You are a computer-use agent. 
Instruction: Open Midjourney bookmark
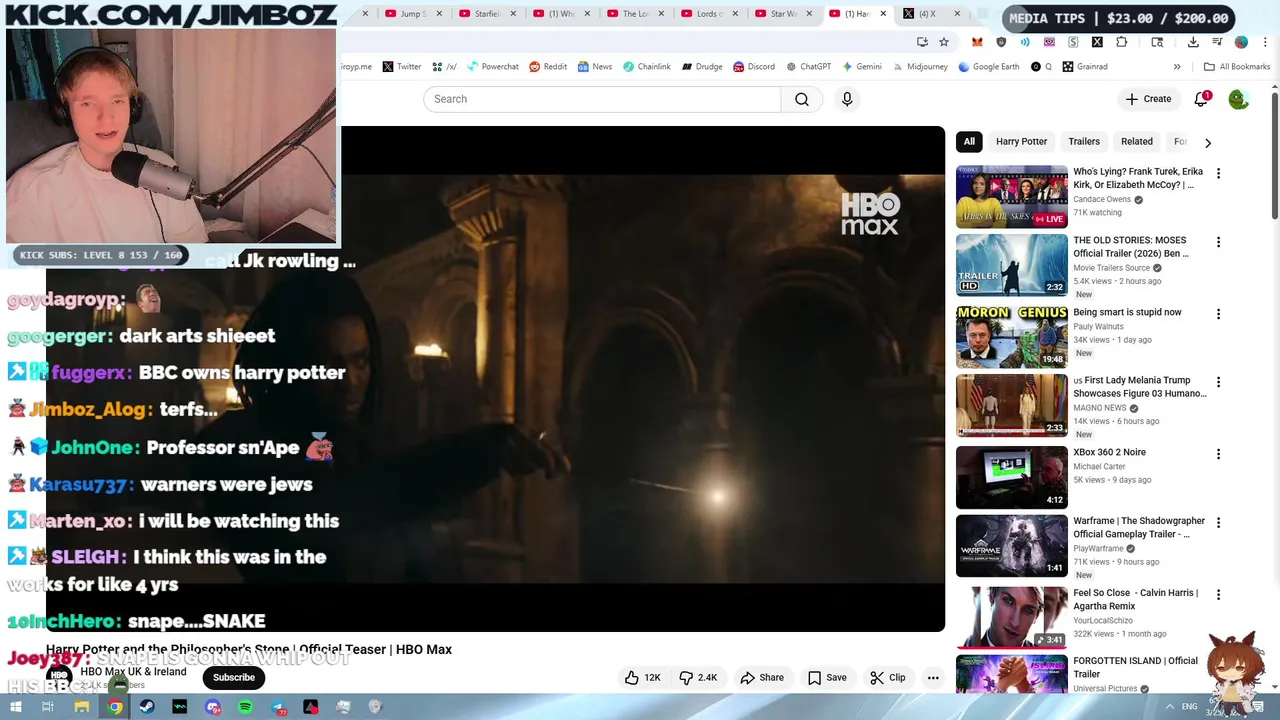pyautogui.click(x=921, y=67)
